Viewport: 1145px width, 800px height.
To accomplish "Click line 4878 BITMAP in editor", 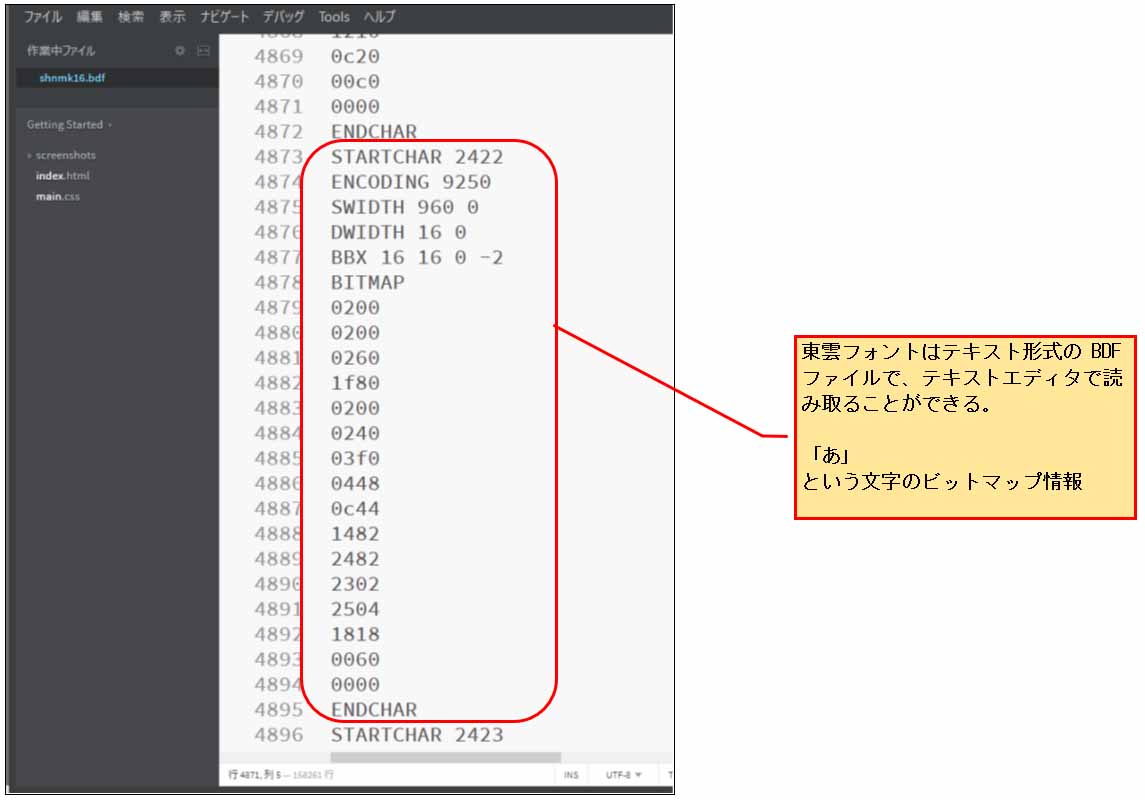I will pyautogui.click(x=368, y=283).
